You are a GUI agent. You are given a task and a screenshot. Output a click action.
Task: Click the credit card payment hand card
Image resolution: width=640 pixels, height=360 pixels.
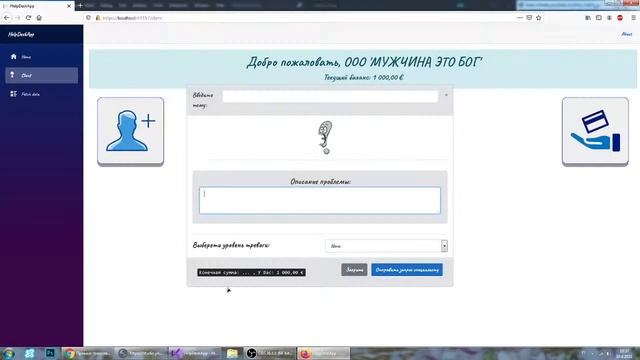tap(595, 131)
